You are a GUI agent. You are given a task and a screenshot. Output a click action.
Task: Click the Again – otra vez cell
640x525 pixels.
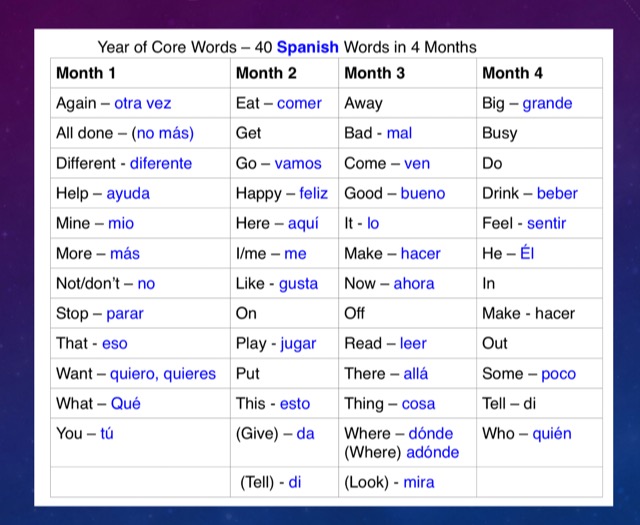coord(140,103)
